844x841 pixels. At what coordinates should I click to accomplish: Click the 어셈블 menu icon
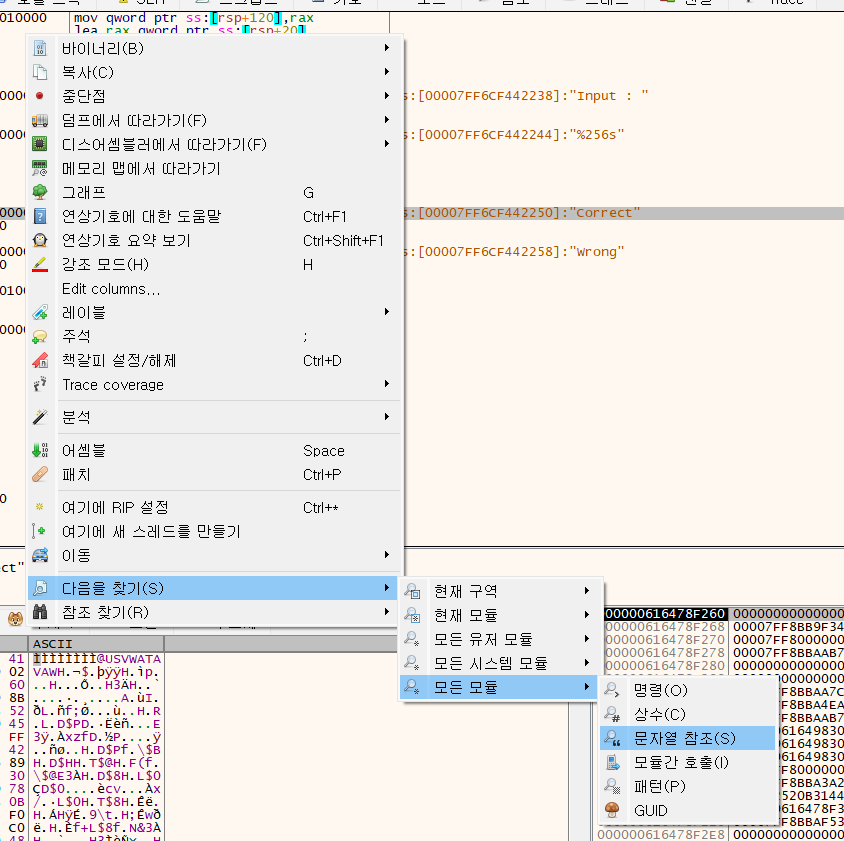point(40,449)
